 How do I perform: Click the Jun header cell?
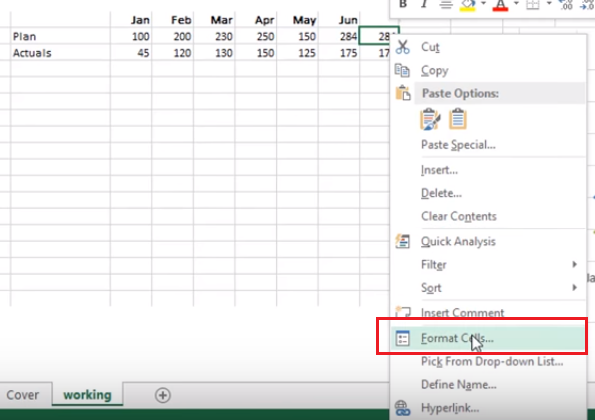pyautogui.click(x=339, y=20)
